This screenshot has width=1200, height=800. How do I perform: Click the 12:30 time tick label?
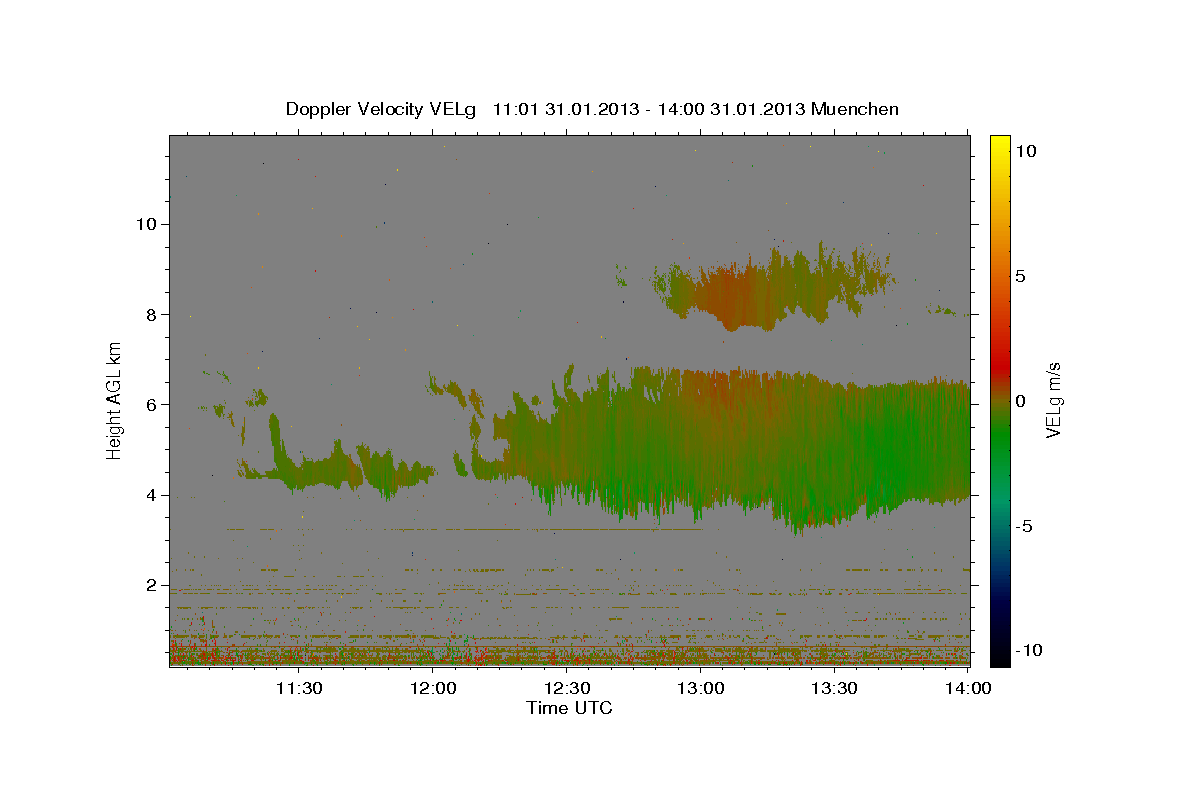pyautogui.click(x=567, y=689)
